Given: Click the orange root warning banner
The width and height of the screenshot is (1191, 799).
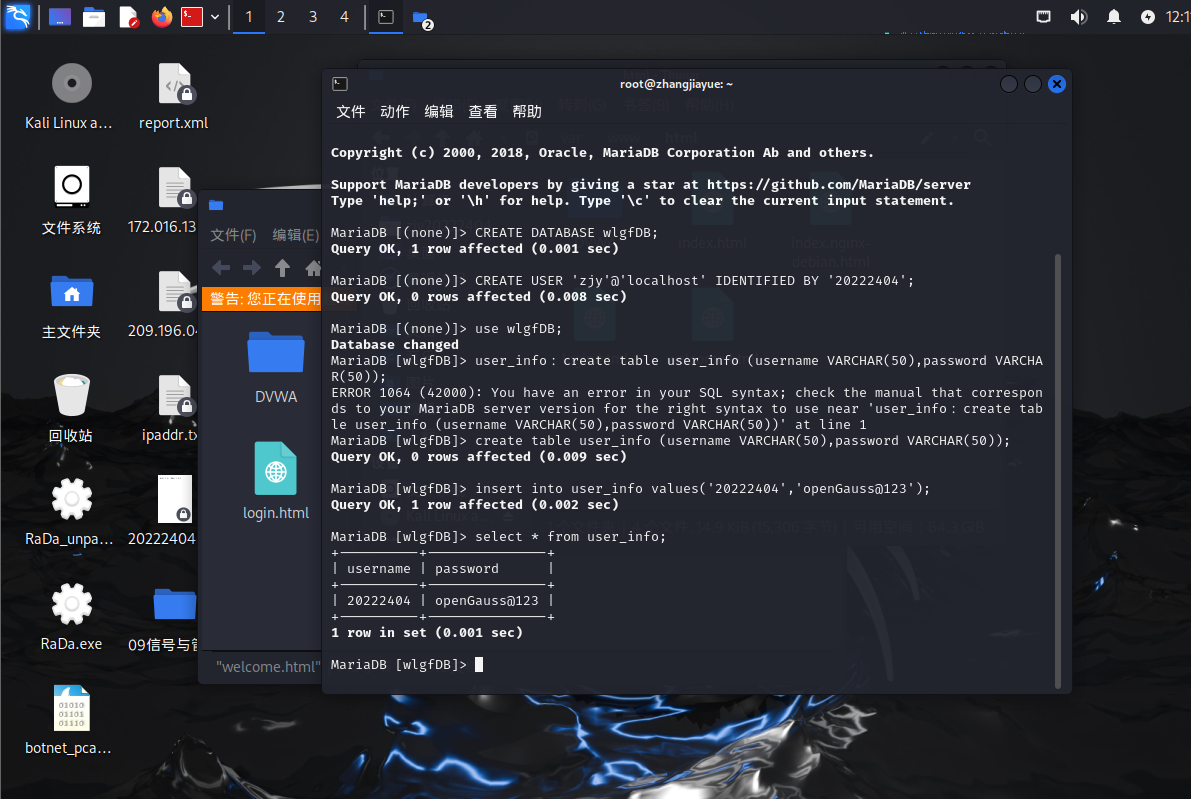Looking at the screenshot, I should [x=262, y=298].
